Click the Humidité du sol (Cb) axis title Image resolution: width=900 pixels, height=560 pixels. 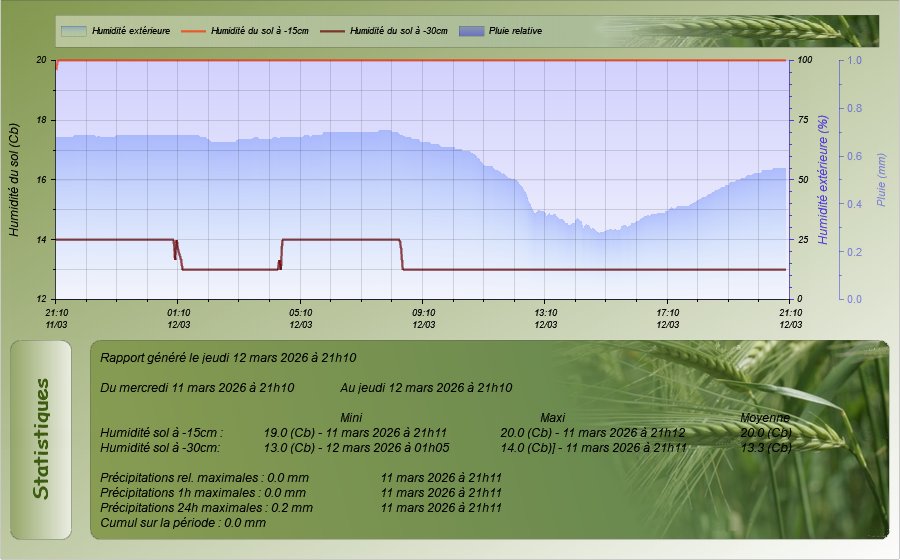14,180
